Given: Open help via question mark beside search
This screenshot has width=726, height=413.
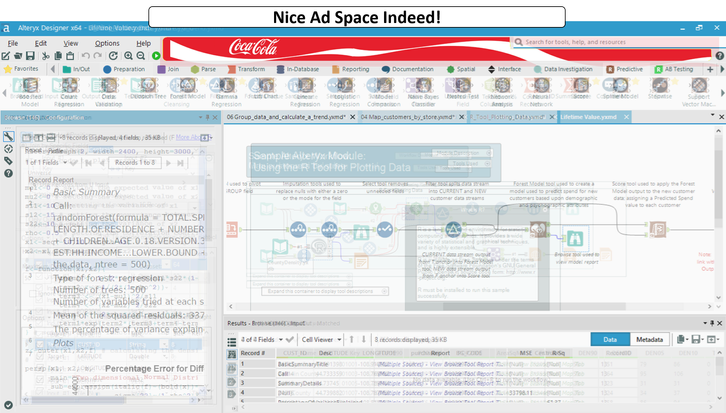Looking at the screenshot, I should [720, 56].
